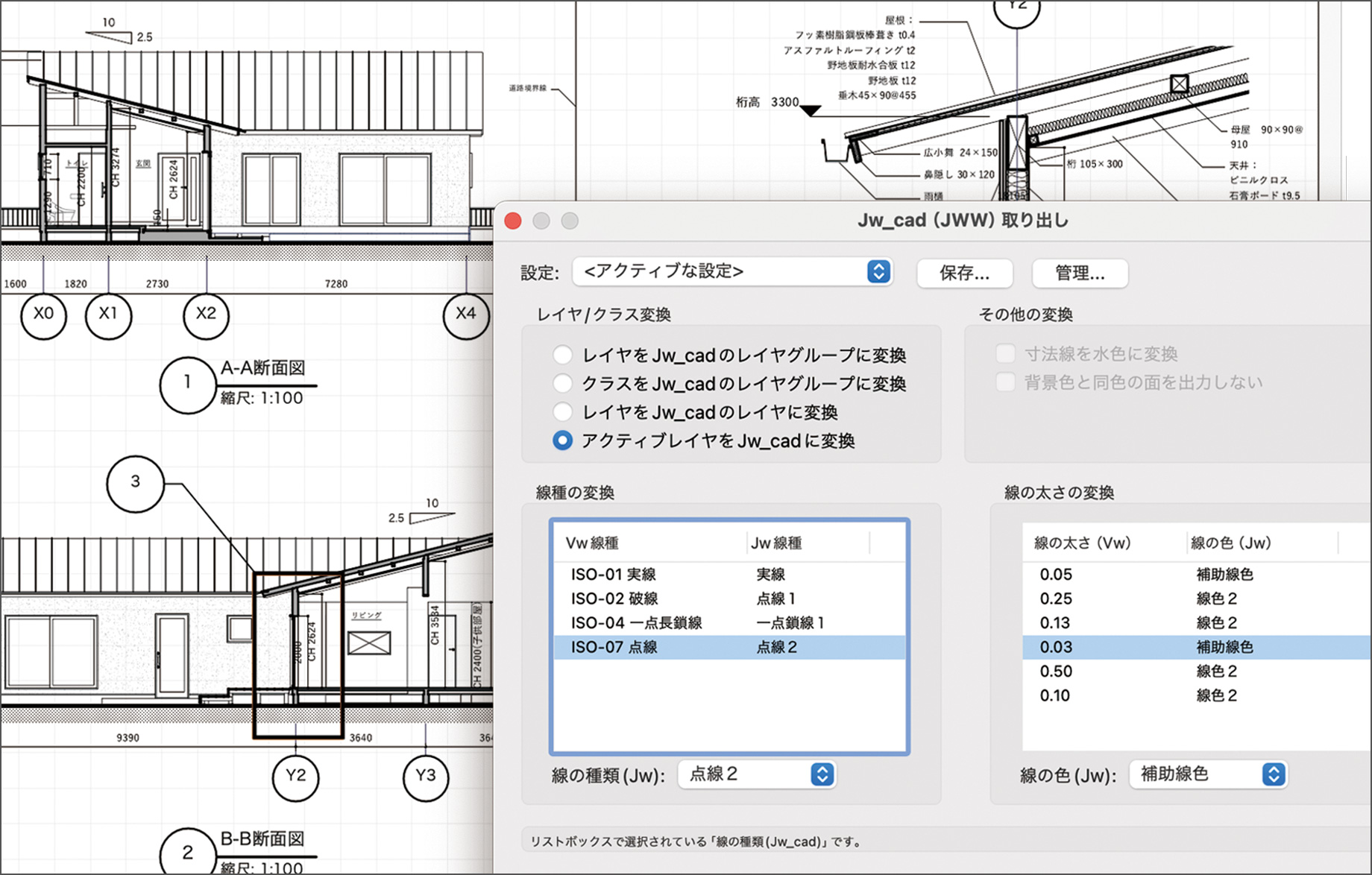This screenshot has height=875, width=1372.
Task: Select the 0.10 line thickness row
Action: coord(1197,695)
